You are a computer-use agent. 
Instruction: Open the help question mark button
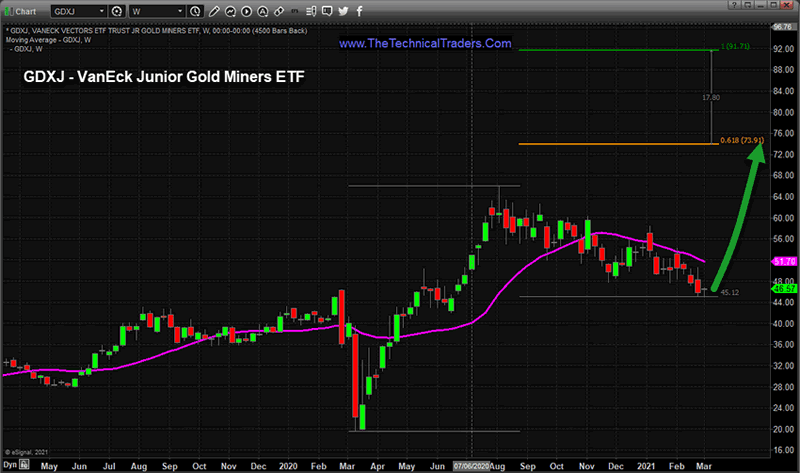[x=734, y=5]
